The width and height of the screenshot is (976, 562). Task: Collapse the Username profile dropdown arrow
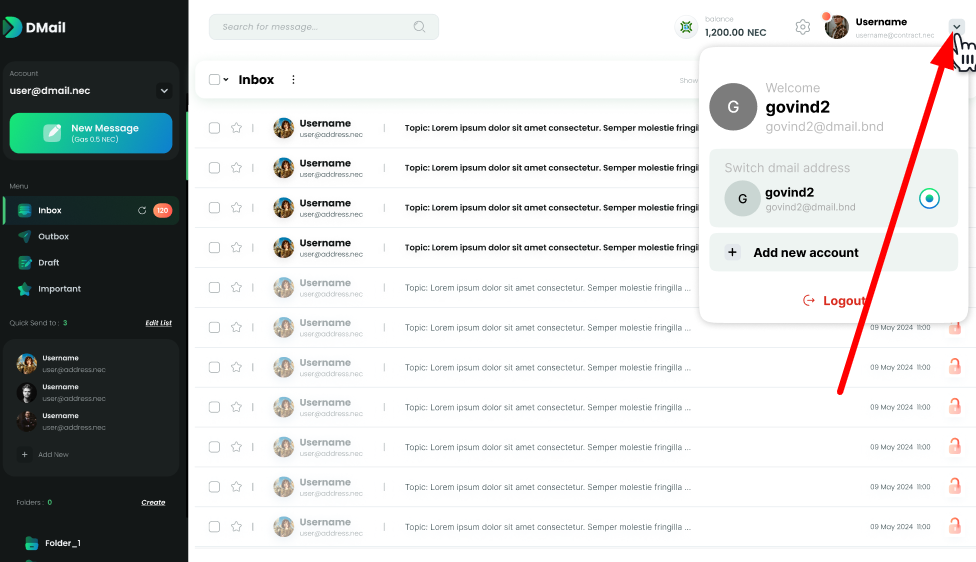[956, 27]
